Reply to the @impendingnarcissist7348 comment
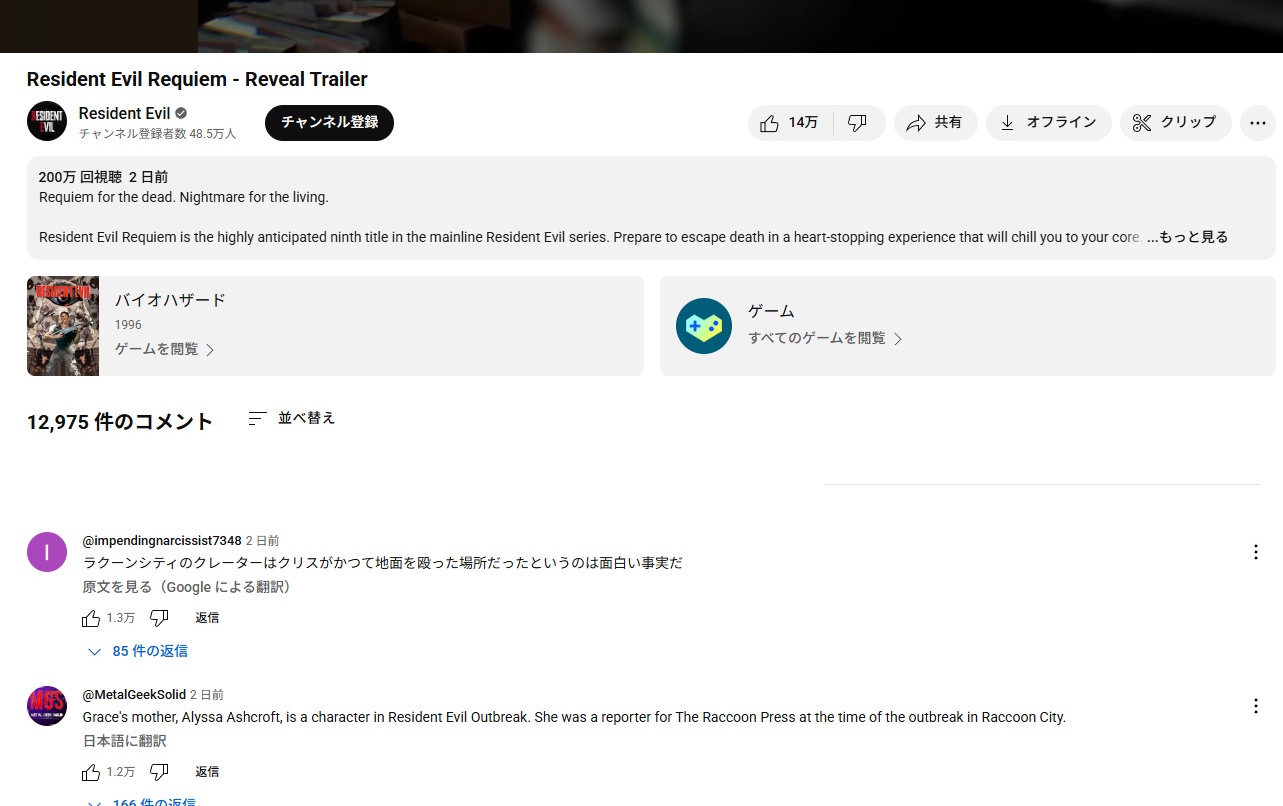Screen dimensions: 1283x806 tap(207, 618)
